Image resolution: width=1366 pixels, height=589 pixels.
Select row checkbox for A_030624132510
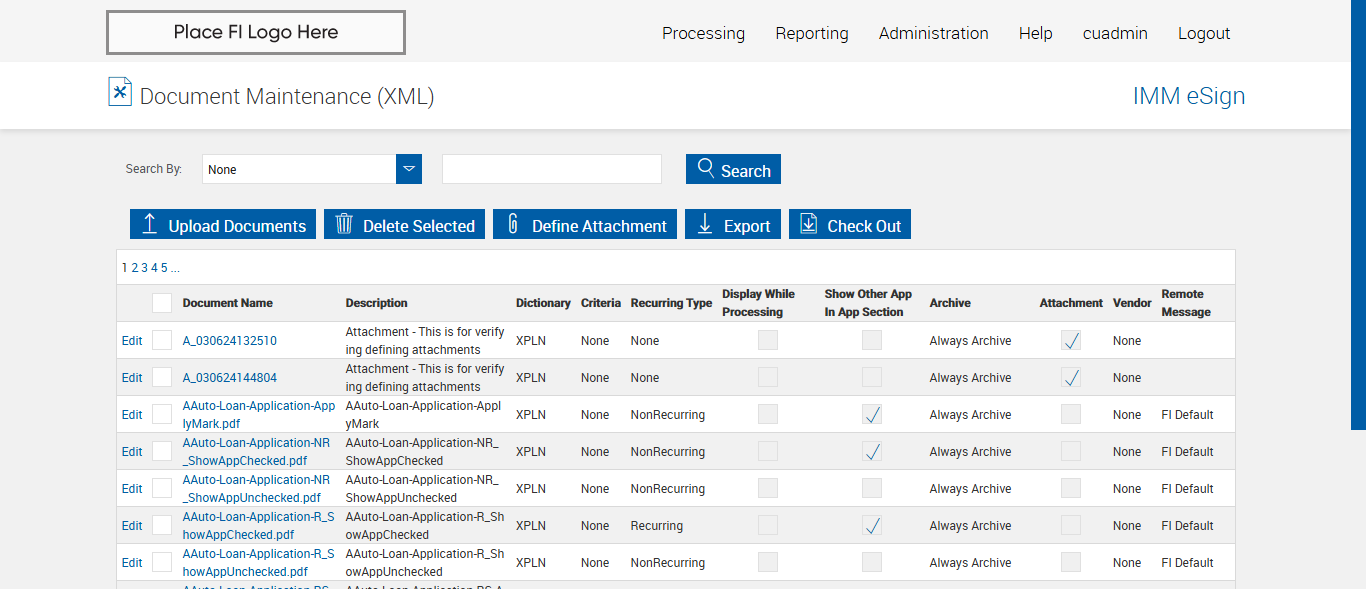click(x=162, y=340)
